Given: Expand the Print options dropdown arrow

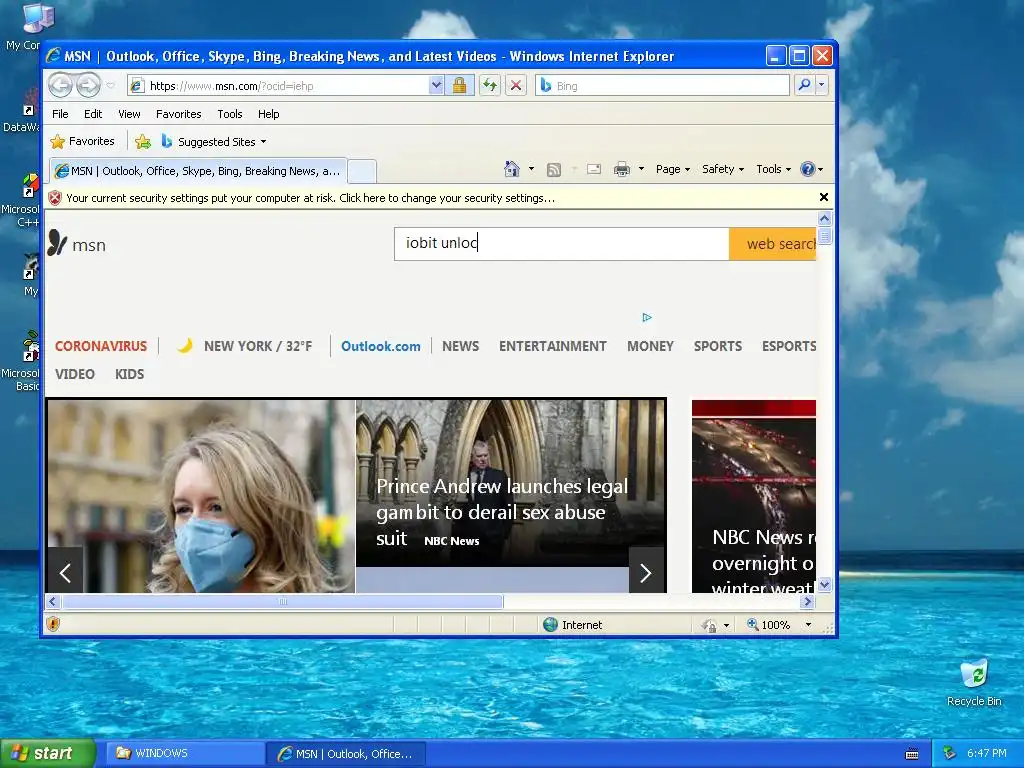Looking at the screenshot, I should click(x=641, y=169).
